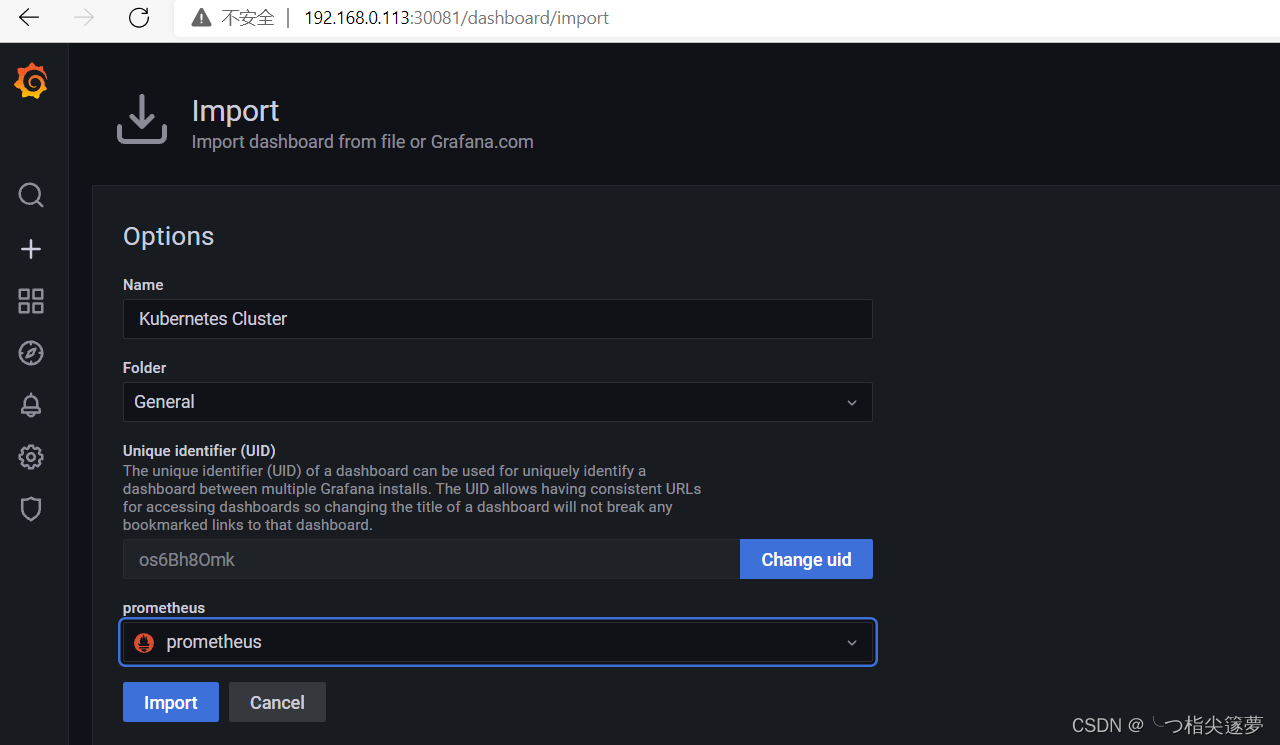Click the not-secure warning icon
Screen dimensions: 1280x745
coord(201,18)
